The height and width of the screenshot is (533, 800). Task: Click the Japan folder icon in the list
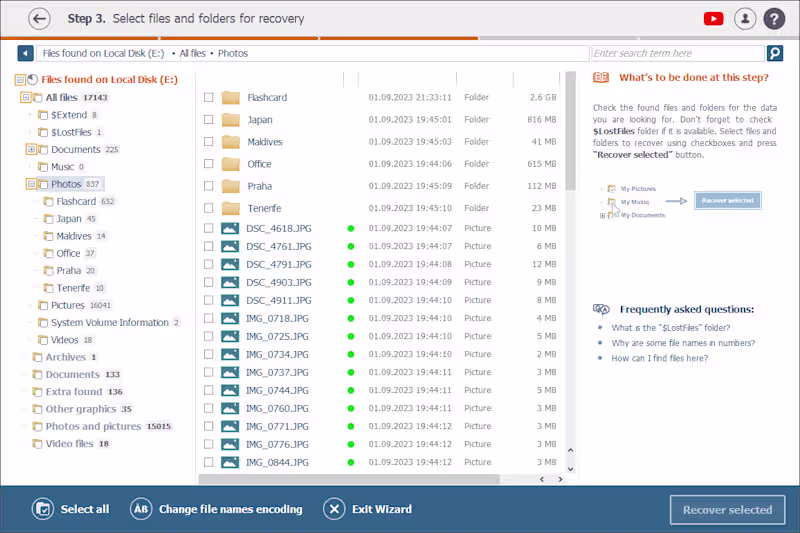pyautogui.click(x=231, y=120)
